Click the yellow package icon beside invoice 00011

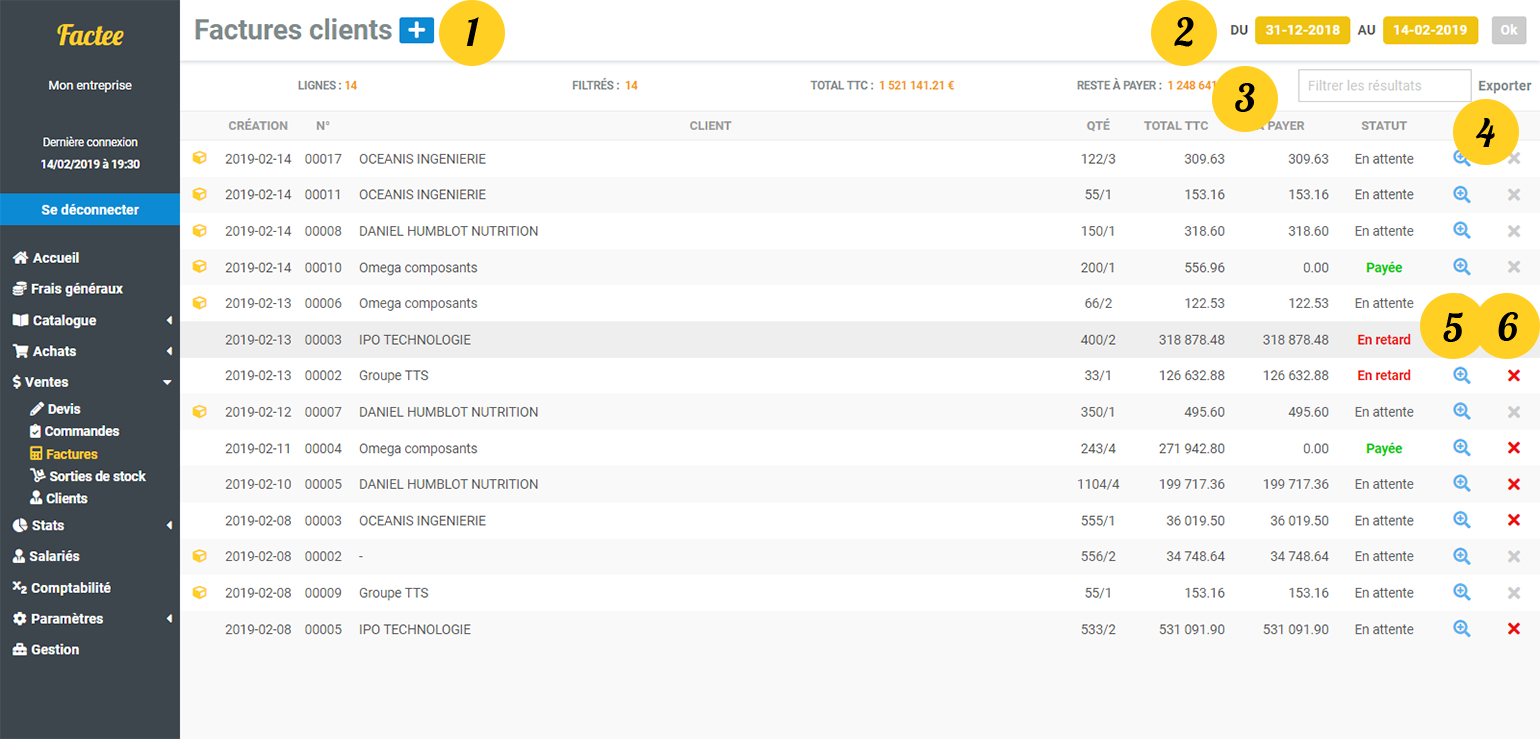[x=199, y=194]
